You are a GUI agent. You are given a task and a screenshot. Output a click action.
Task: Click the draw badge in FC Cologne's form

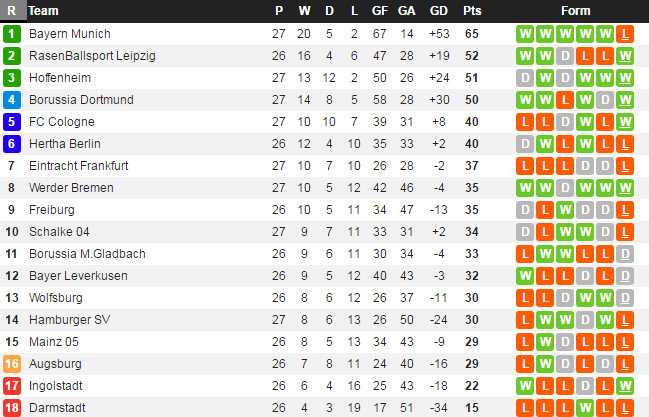pos(565,121)
